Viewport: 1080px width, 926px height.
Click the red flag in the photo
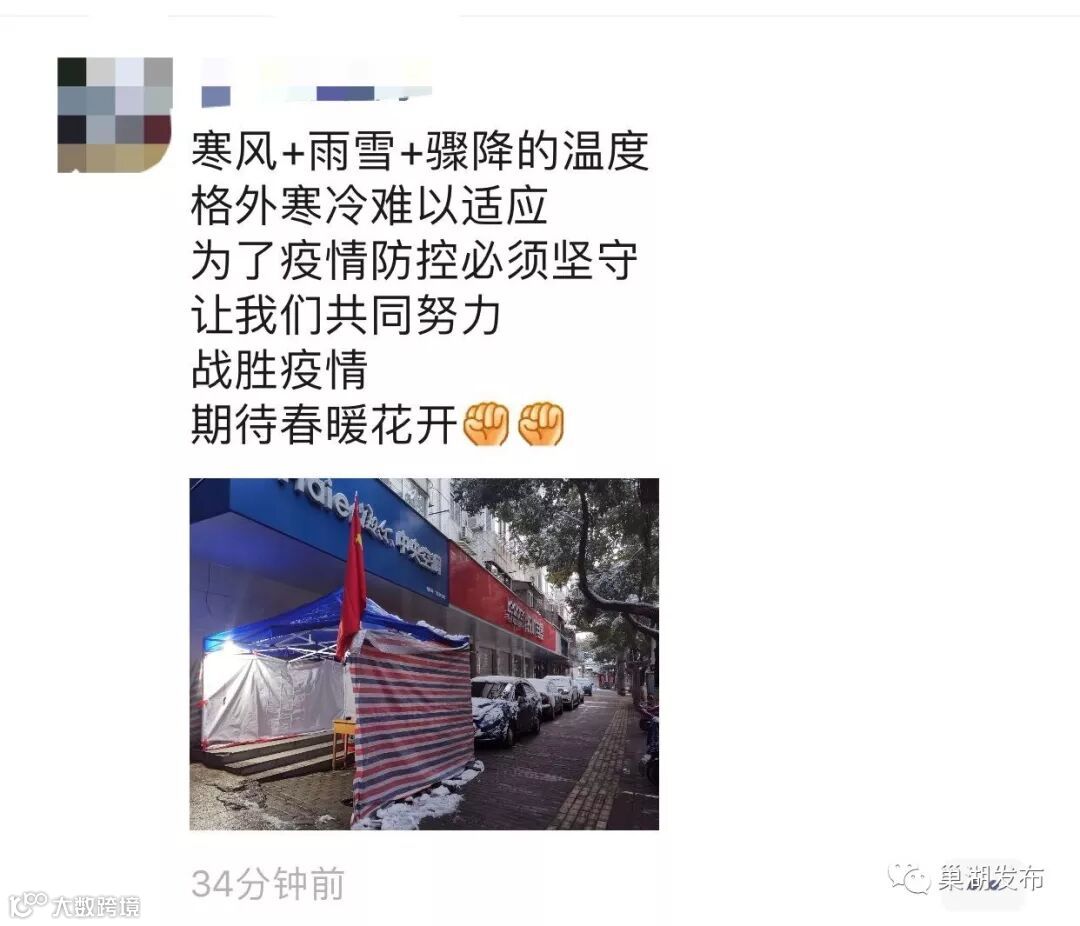coord(352,577)
